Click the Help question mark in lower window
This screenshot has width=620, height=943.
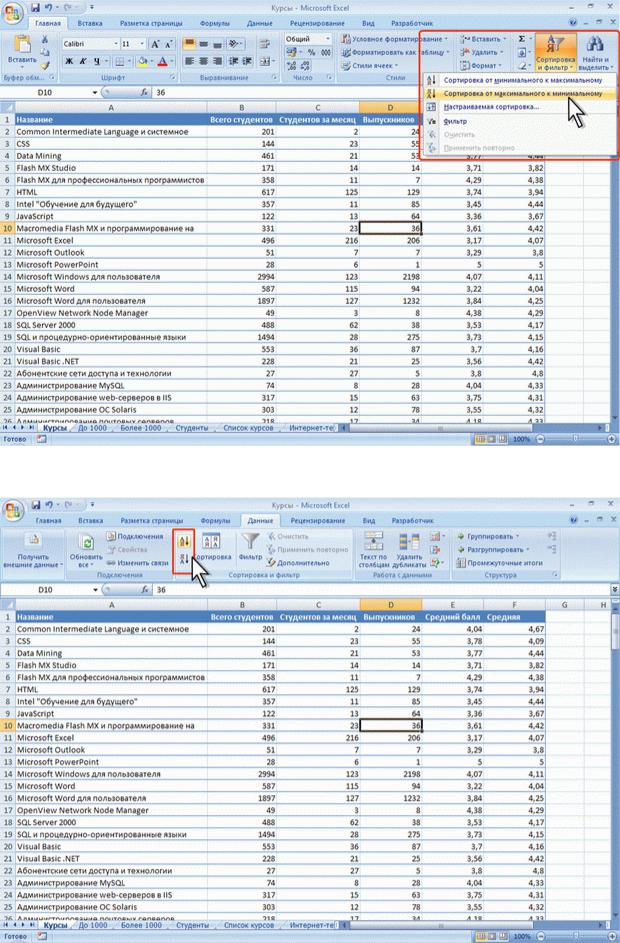coord(572,520)
